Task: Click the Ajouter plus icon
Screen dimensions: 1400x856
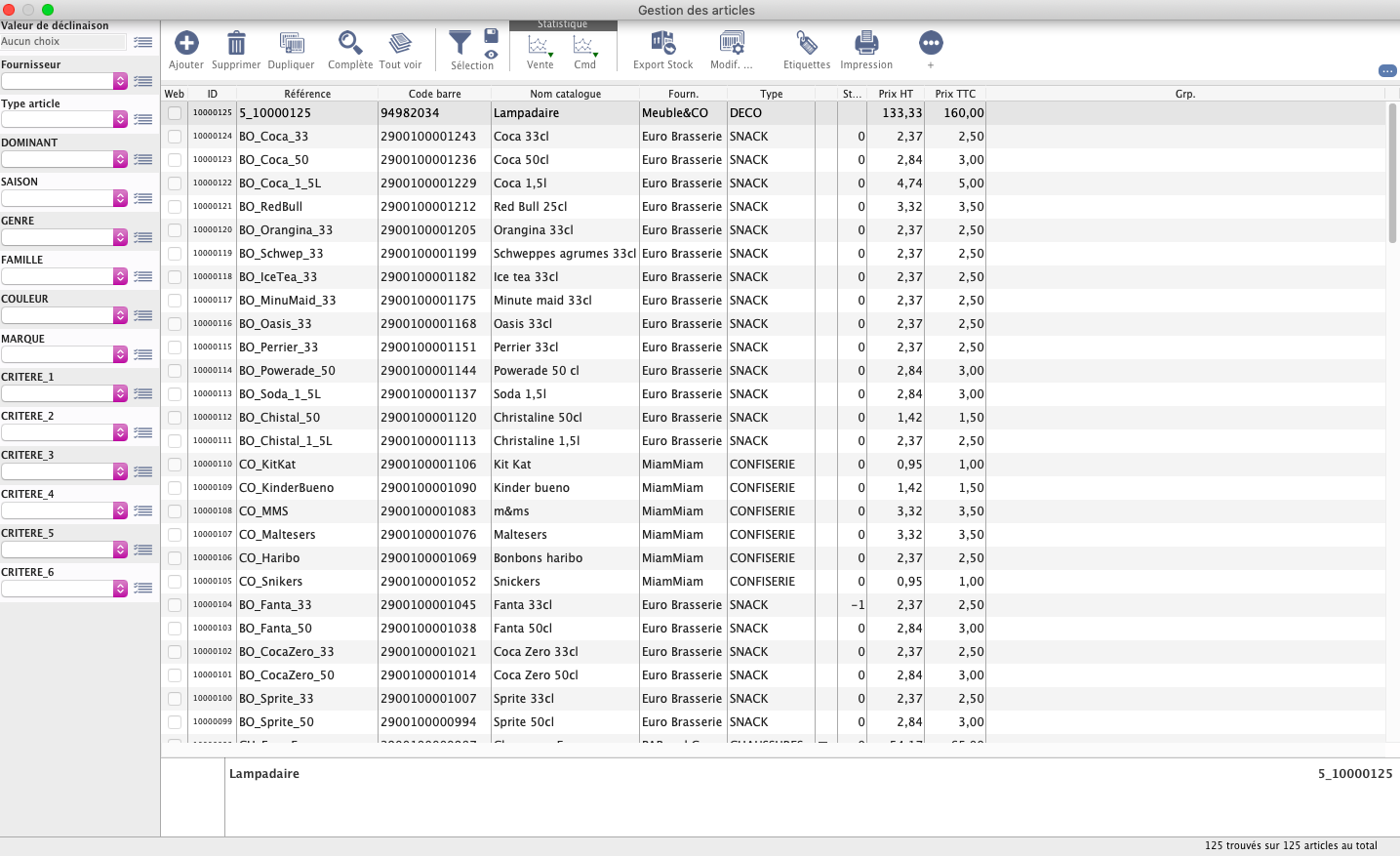Action: click(x=186, y=43)
